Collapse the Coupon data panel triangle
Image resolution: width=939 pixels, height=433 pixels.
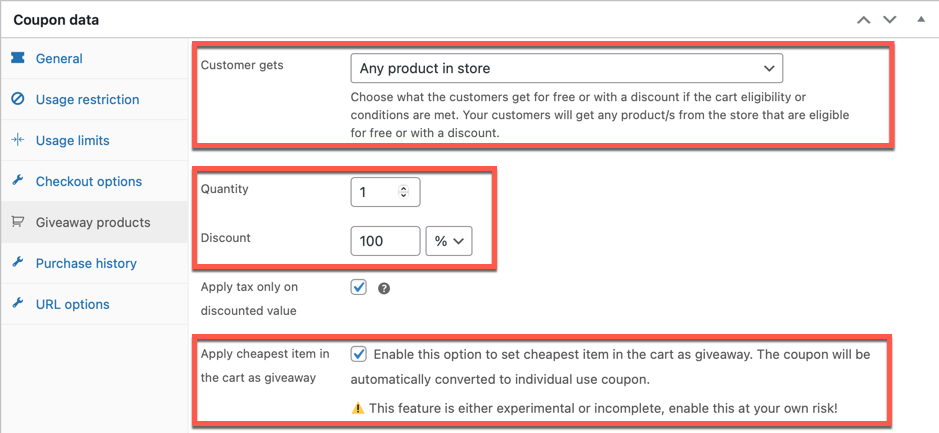point(921,20)
